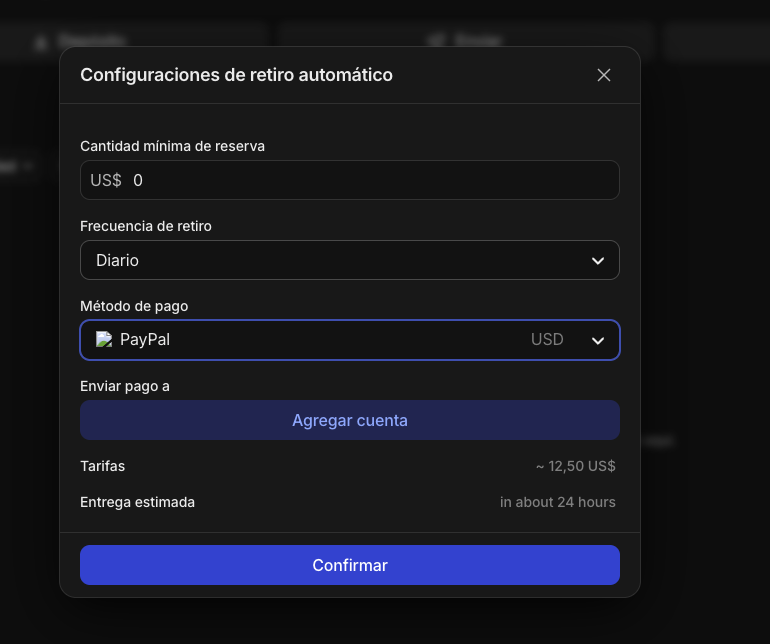Click the Método de pago label

tap(134, 306)
